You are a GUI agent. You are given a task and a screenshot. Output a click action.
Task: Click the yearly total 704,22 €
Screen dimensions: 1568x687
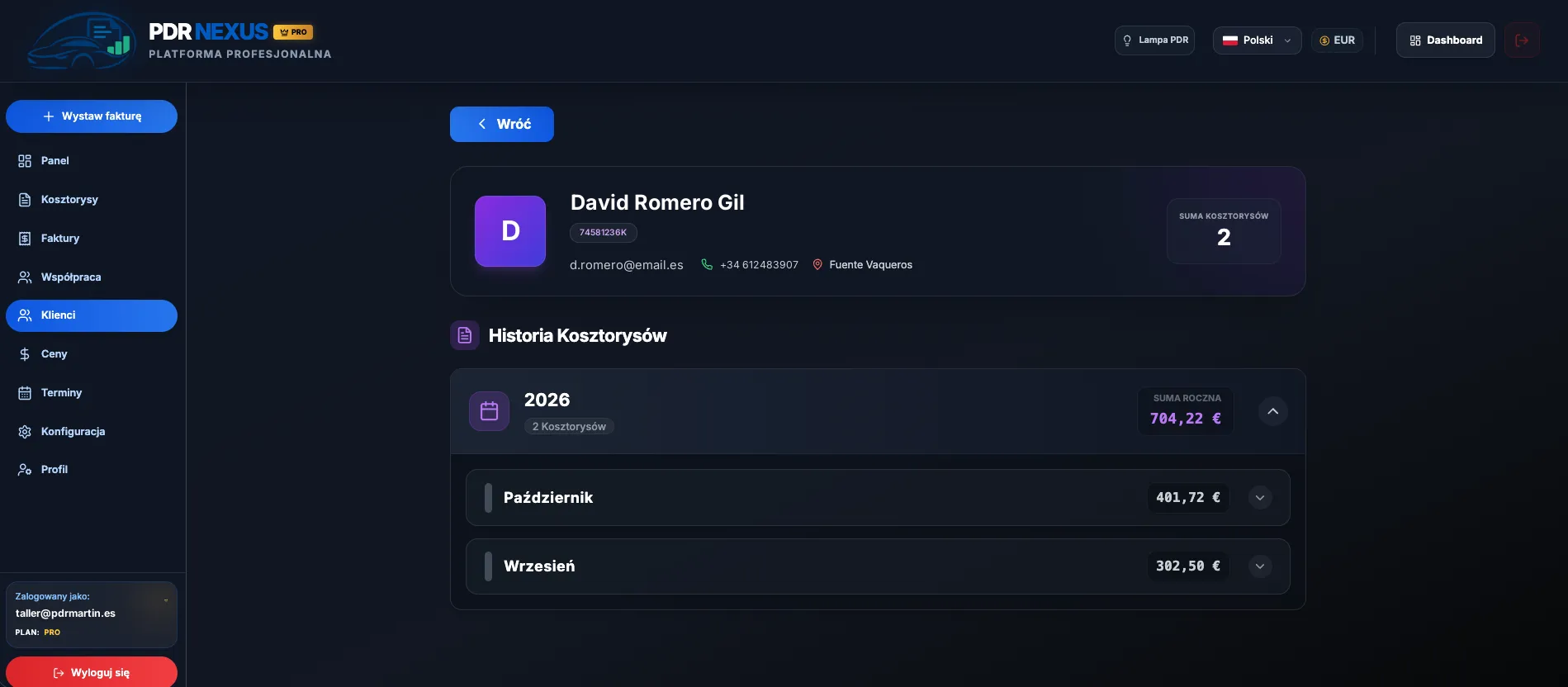tap(1186, 419)
